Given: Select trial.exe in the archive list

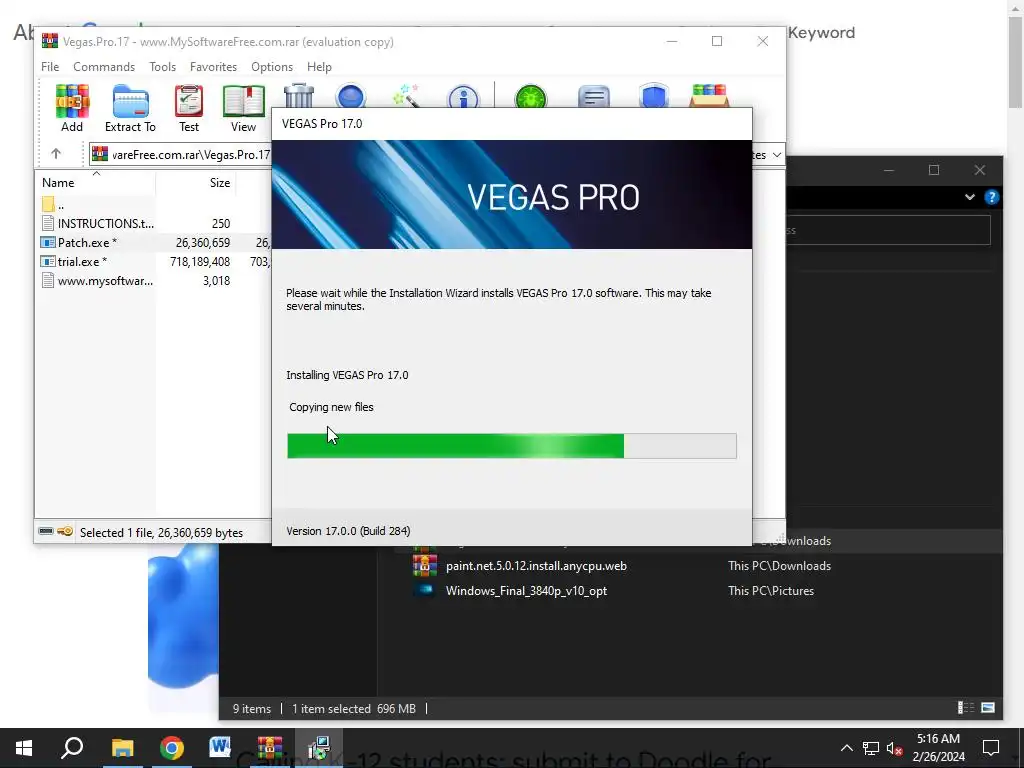Looking at the screenshot, I should (154, 261).
